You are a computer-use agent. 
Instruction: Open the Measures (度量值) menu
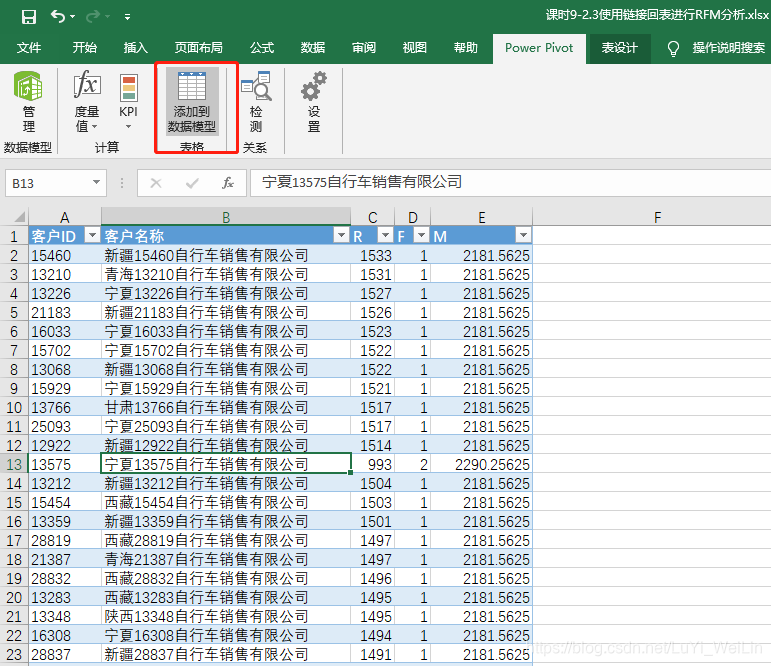(87, 102)
